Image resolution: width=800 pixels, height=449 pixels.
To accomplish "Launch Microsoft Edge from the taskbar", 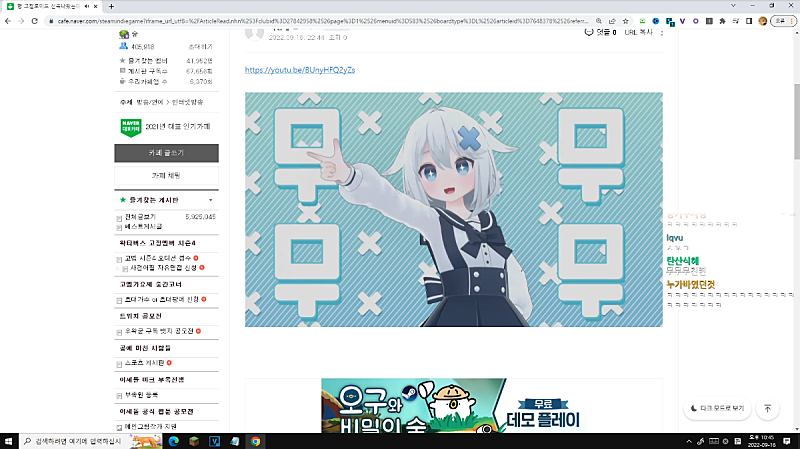I will click(173, 441).
